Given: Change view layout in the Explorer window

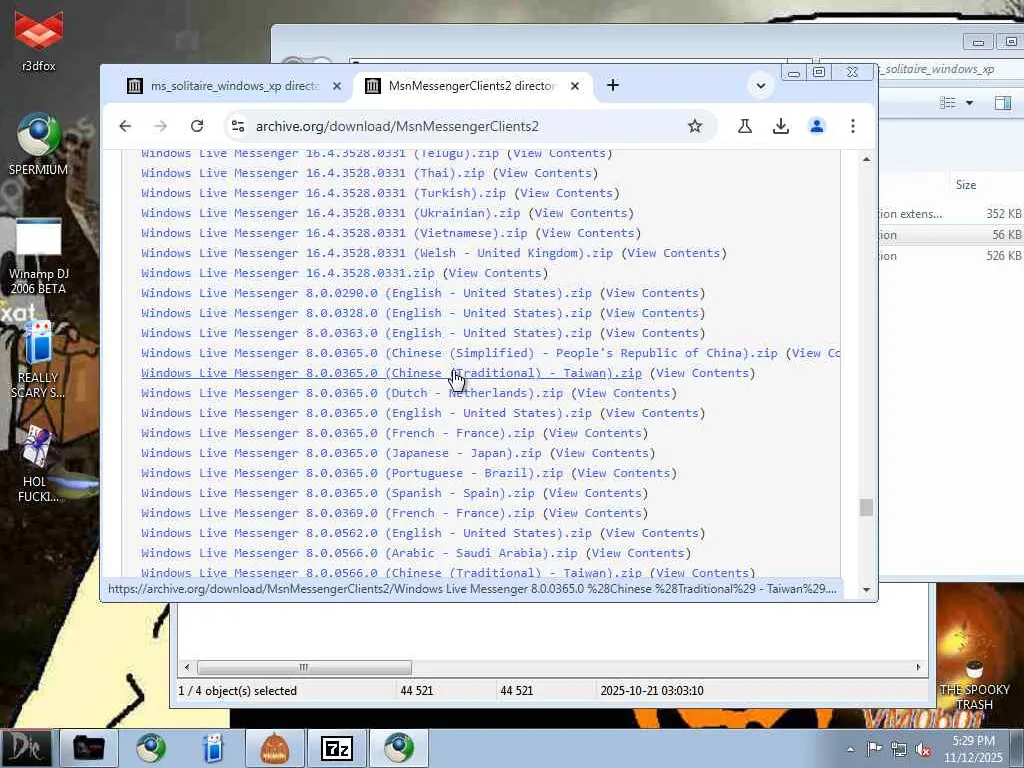Looking at the screenshot, I should (948, 103).
